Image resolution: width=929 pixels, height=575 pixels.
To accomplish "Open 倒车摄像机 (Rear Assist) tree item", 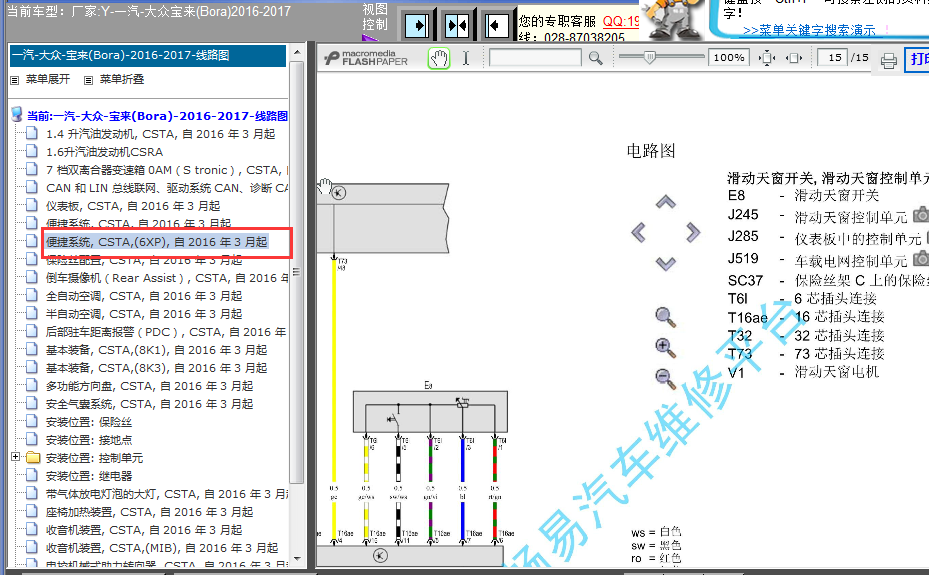I will (x=166, y=278).
